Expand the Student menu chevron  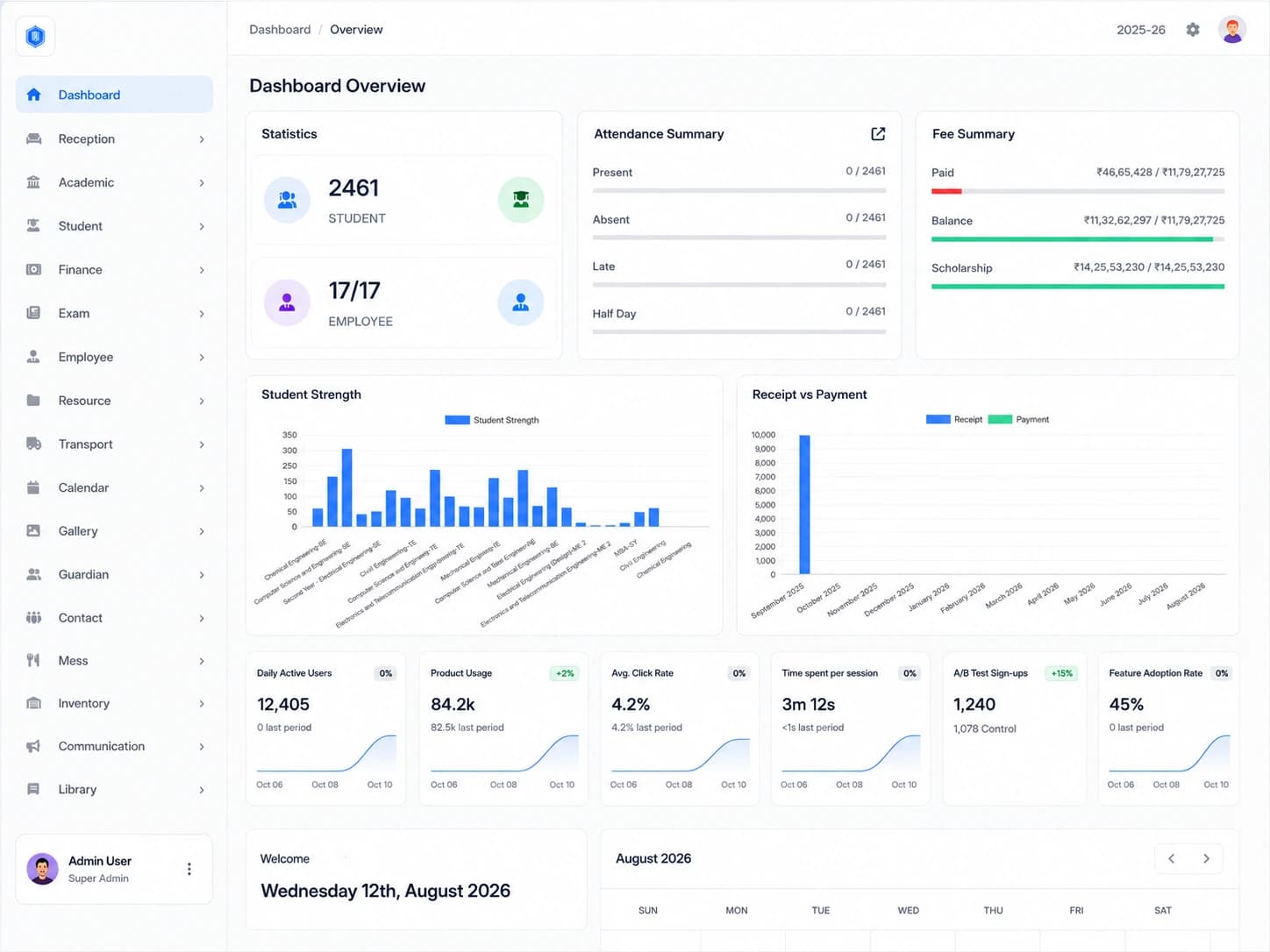click(202, 226)
